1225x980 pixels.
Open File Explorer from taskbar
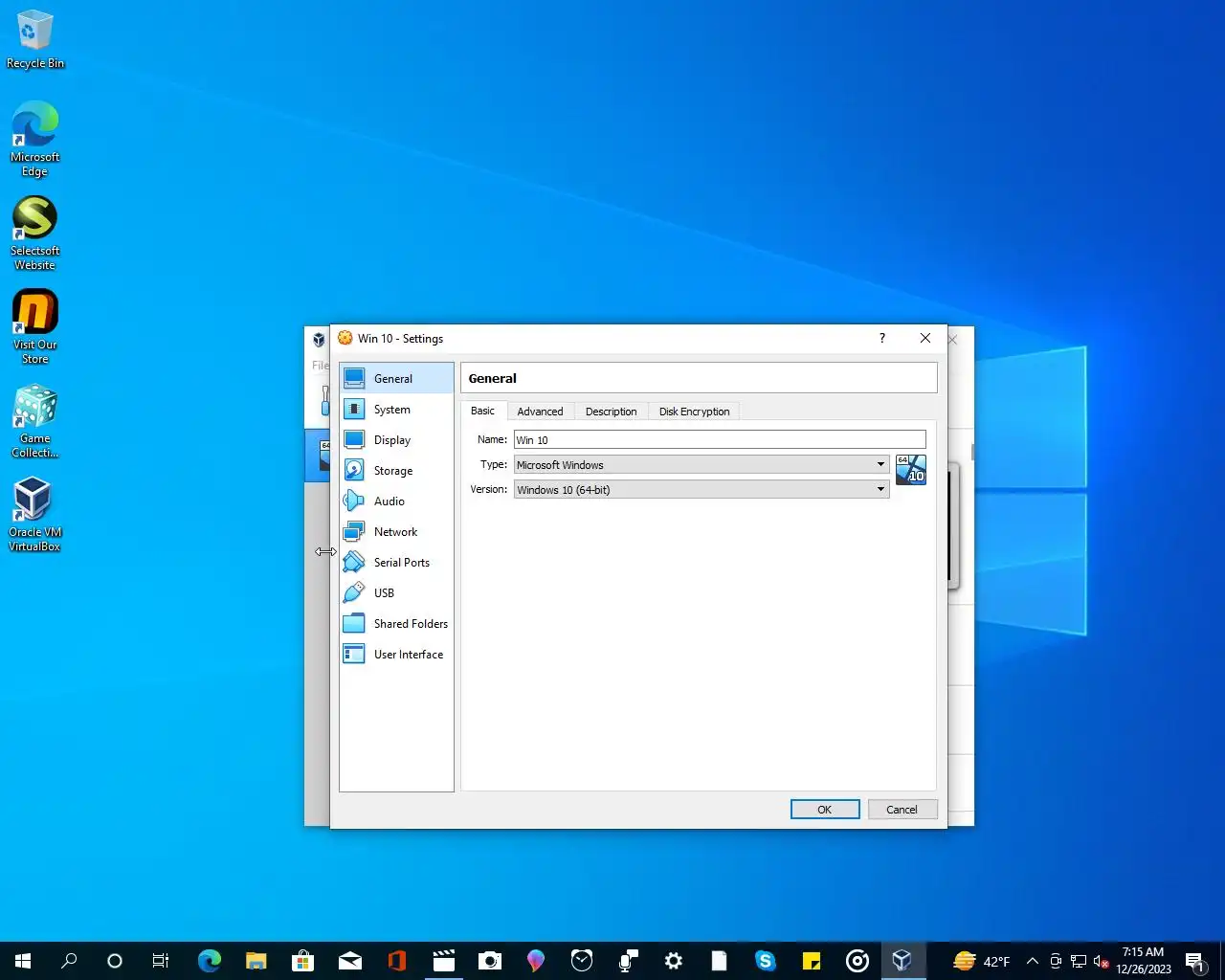[256, 961]
